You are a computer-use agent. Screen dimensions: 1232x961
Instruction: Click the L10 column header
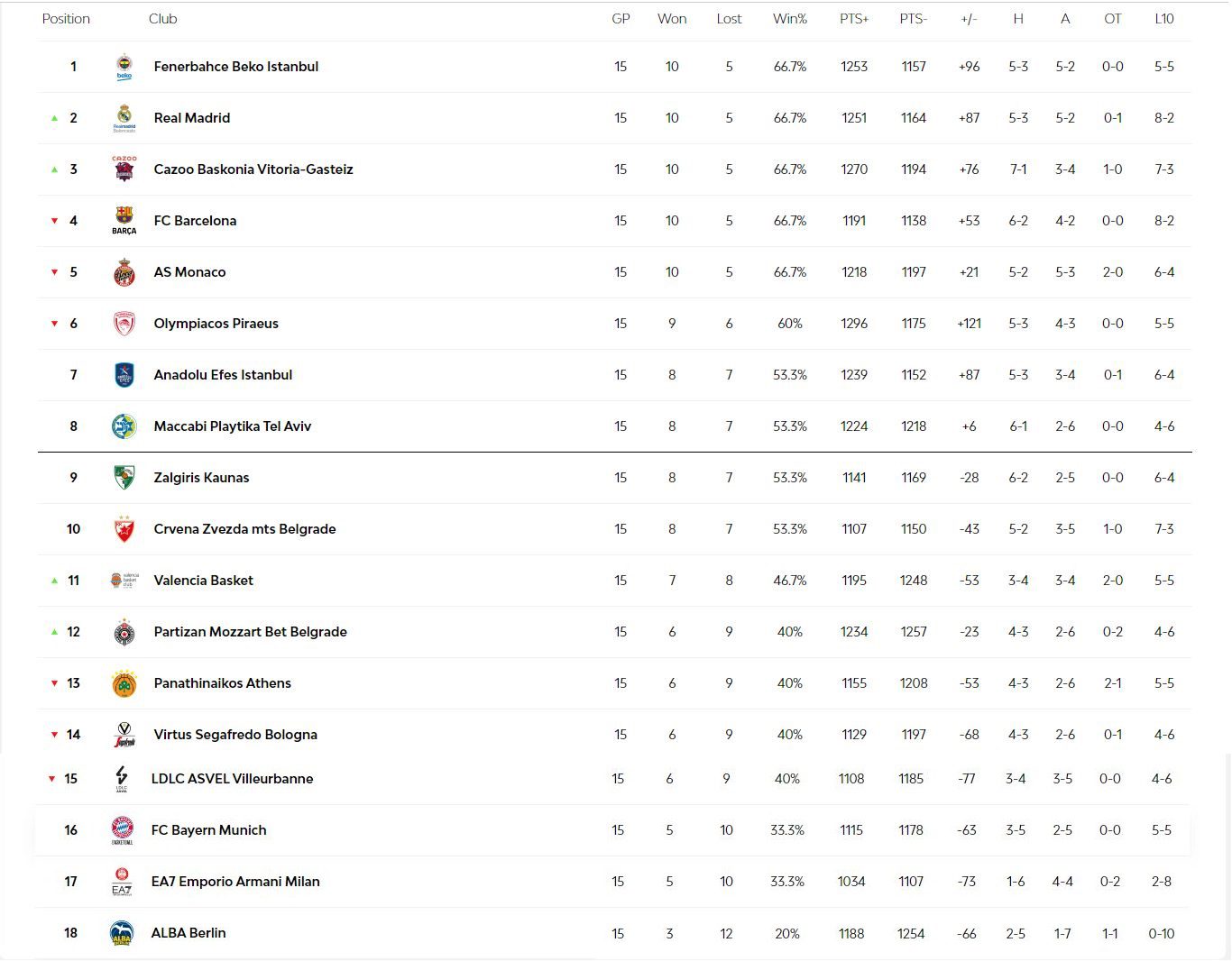pyautogui.click(x=1164, y=19)
